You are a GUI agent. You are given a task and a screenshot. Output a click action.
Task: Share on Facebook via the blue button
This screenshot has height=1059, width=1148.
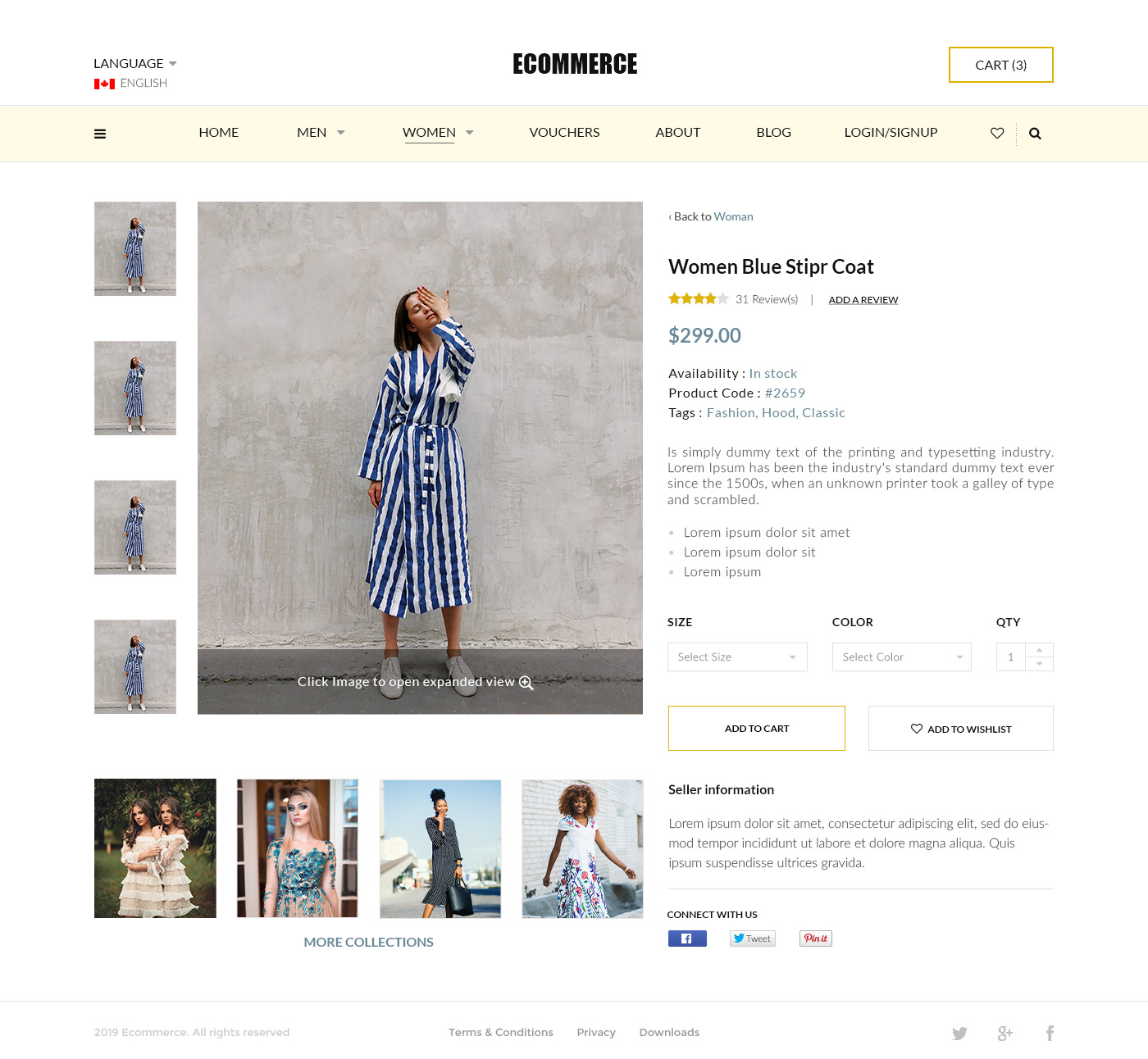[x=687, y=939]
